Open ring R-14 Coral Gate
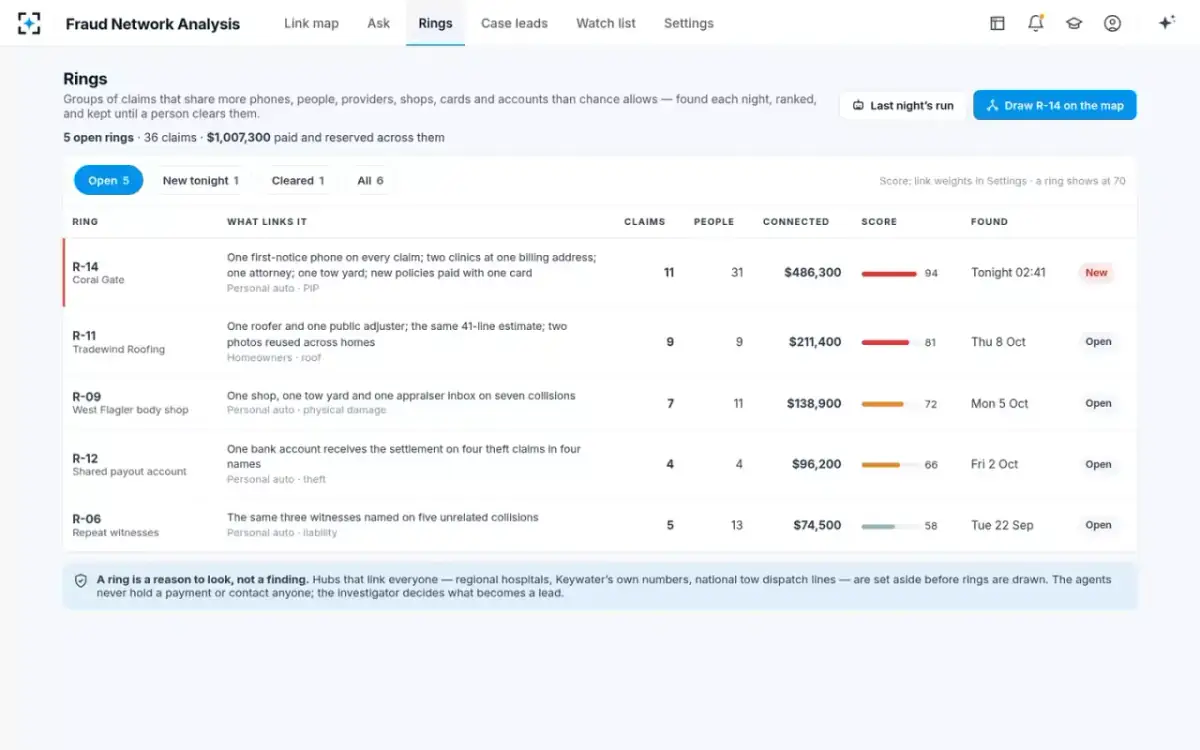 pos(600,272)
